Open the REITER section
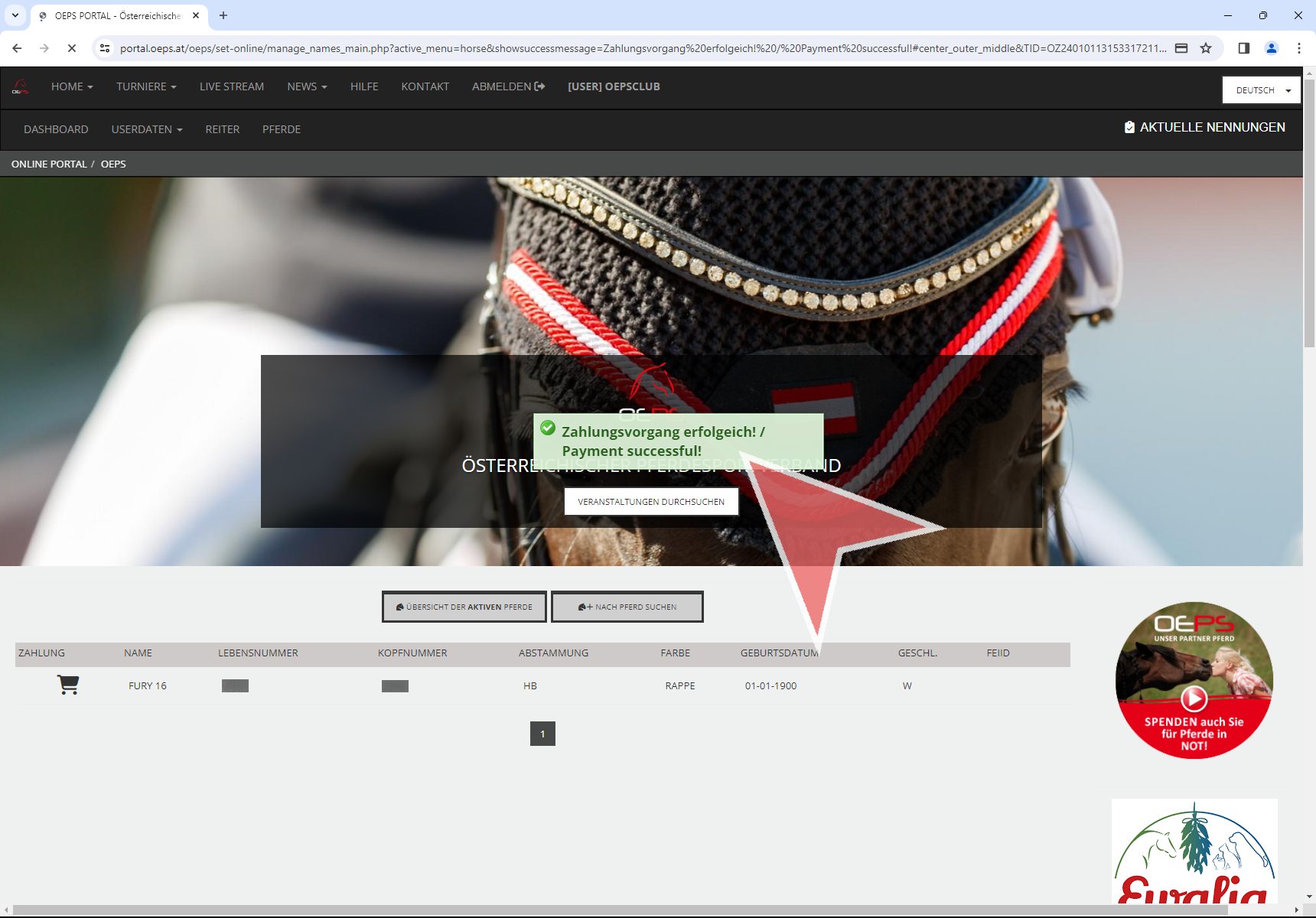 coord(223,129)
